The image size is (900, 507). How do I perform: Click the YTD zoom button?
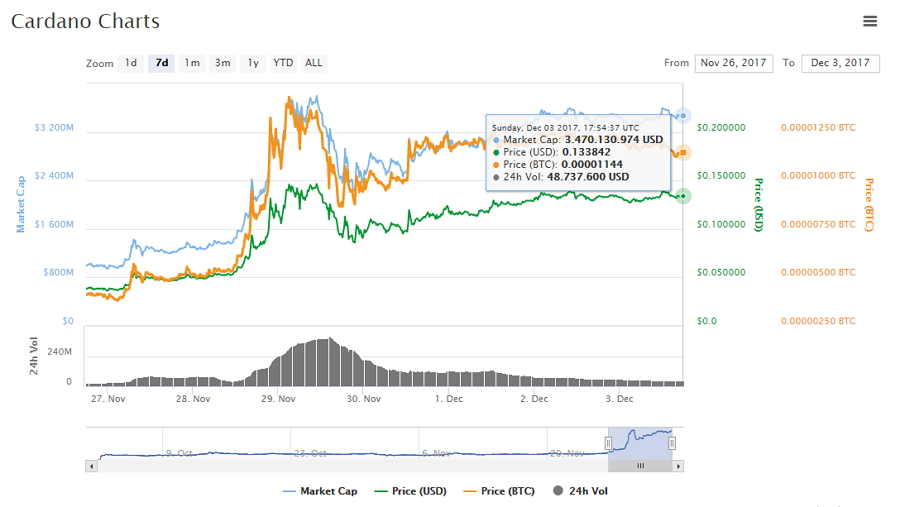point(283,63)
